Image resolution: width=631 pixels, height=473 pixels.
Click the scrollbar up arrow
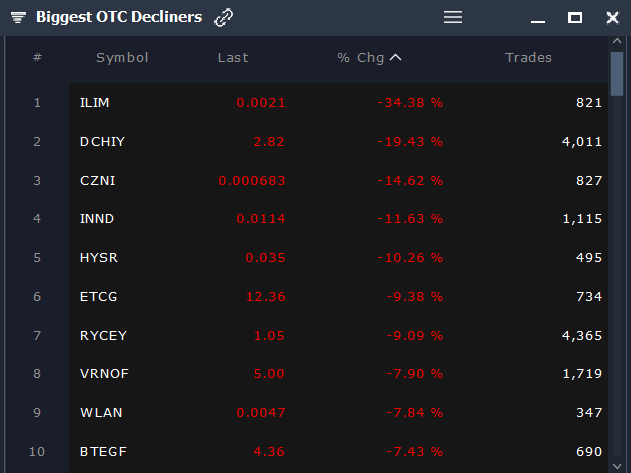pyautogui.click(x=617, y=41)
